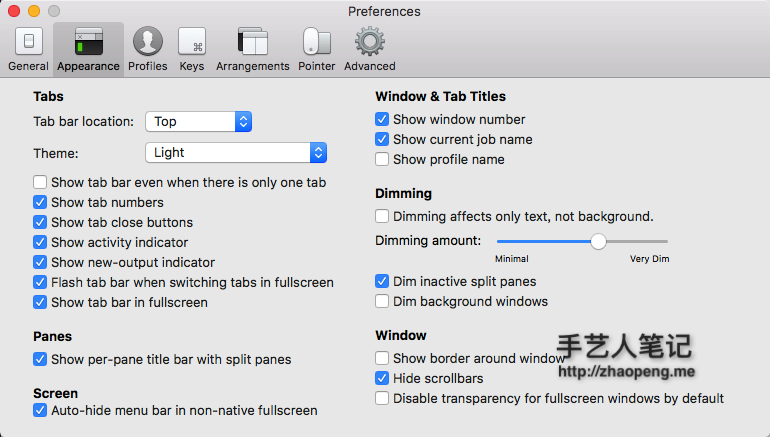The width and height of the screenshot is (770, 437).
Task: Open the Tab bar location dropdown
Action: coord(198,122)
